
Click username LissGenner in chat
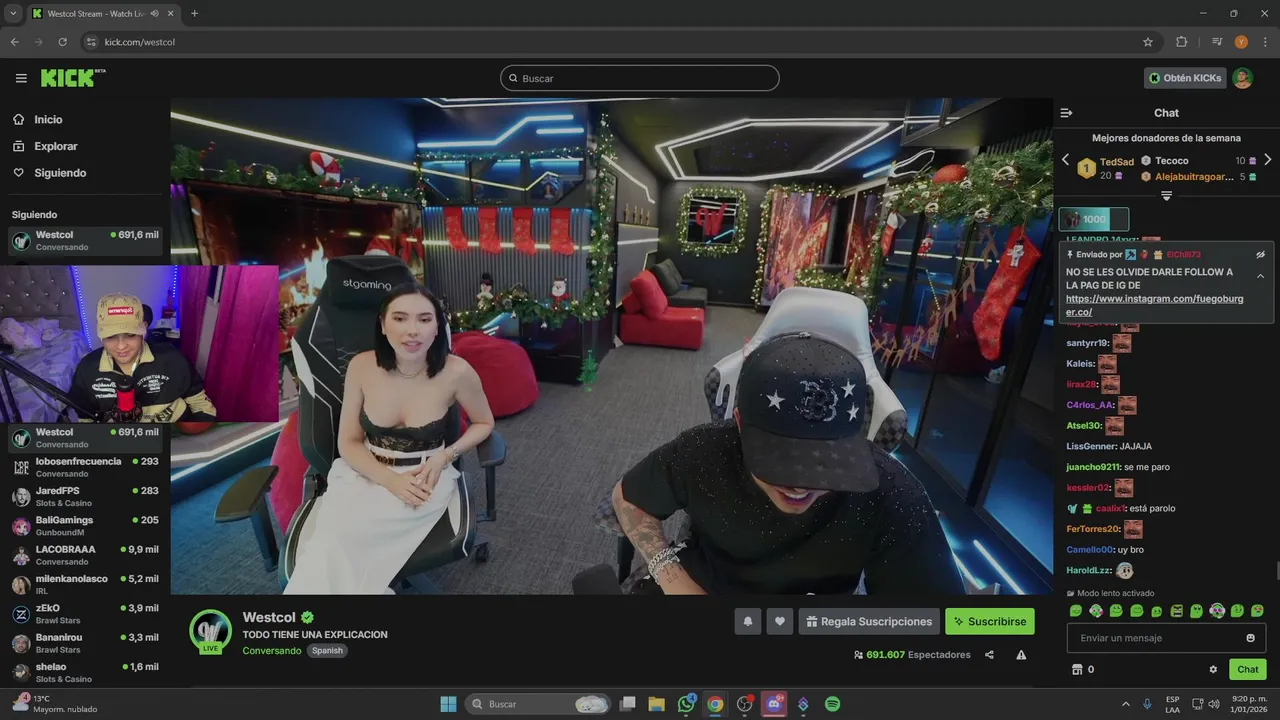pyautogui.click(x=1091, y=446)
